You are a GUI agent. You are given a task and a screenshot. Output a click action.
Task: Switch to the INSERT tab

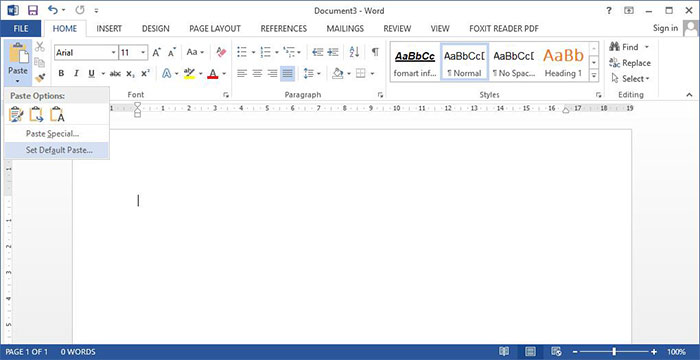point(109,29)
